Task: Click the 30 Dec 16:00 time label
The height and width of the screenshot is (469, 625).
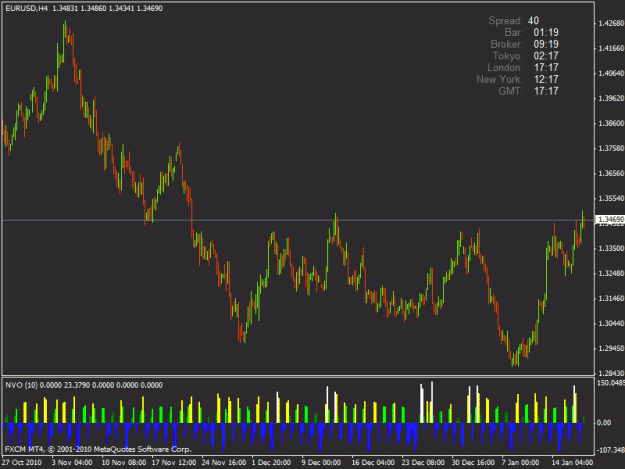Action: pyautogui.click(x=473, y=462)
